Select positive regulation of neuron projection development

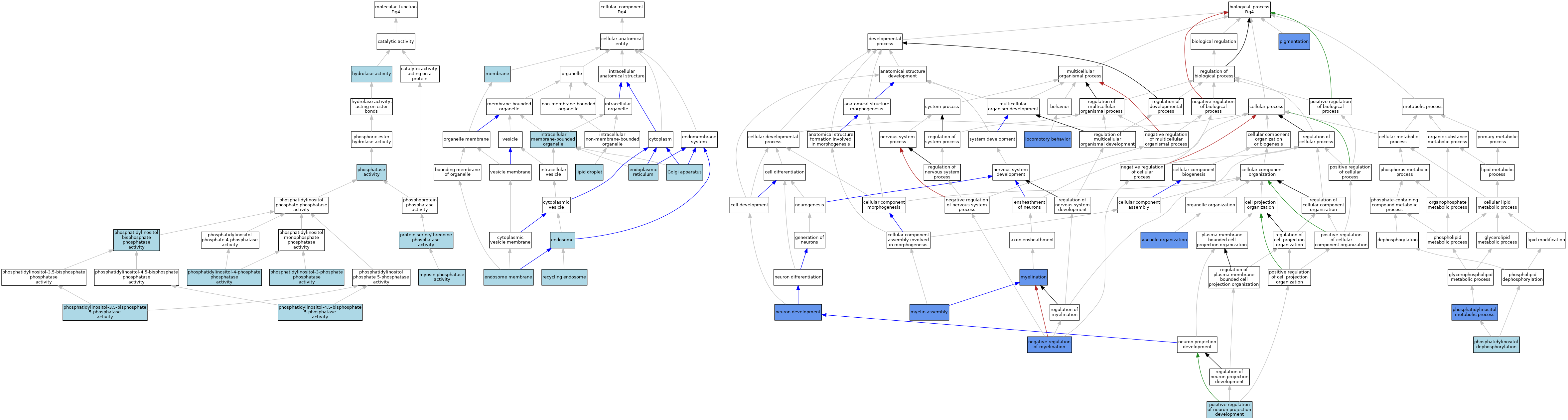click(1229, 410)
